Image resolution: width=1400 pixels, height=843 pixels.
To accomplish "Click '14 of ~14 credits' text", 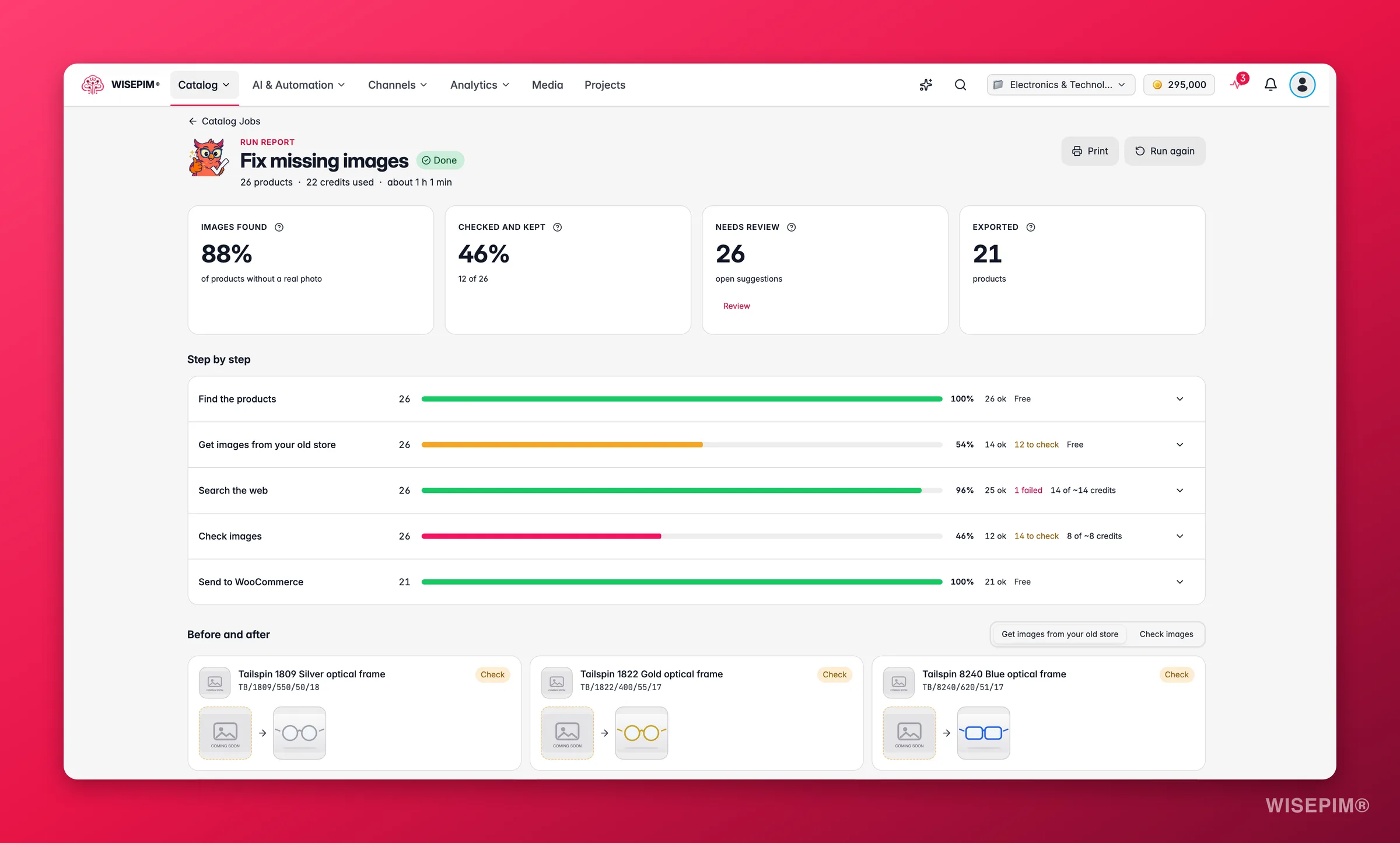I will tap(1083, 491).
